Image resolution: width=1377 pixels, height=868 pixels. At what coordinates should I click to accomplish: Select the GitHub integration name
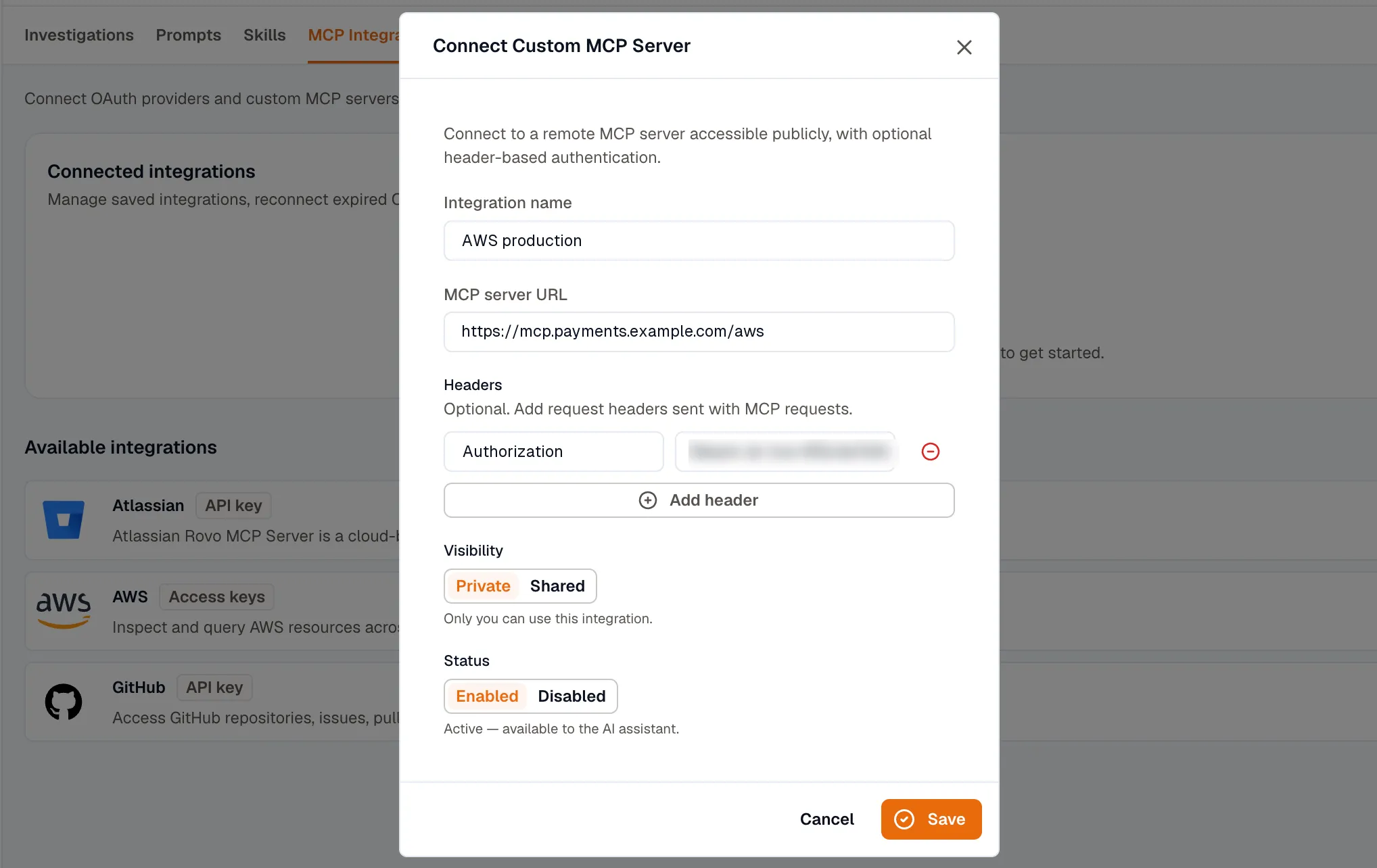pos(139,688)
